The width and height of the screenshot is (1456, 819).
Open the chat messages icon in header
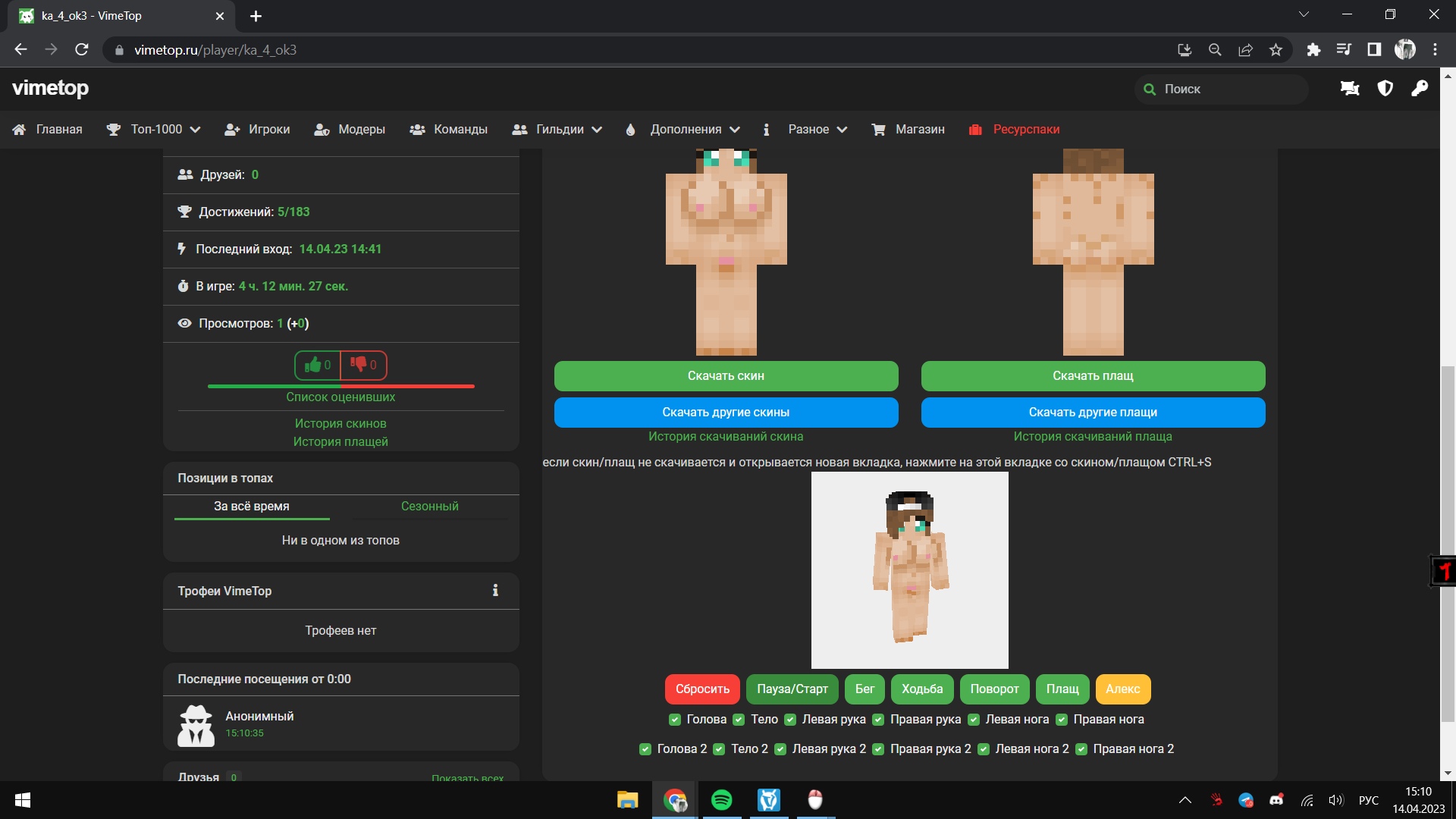pos(1350,89)
